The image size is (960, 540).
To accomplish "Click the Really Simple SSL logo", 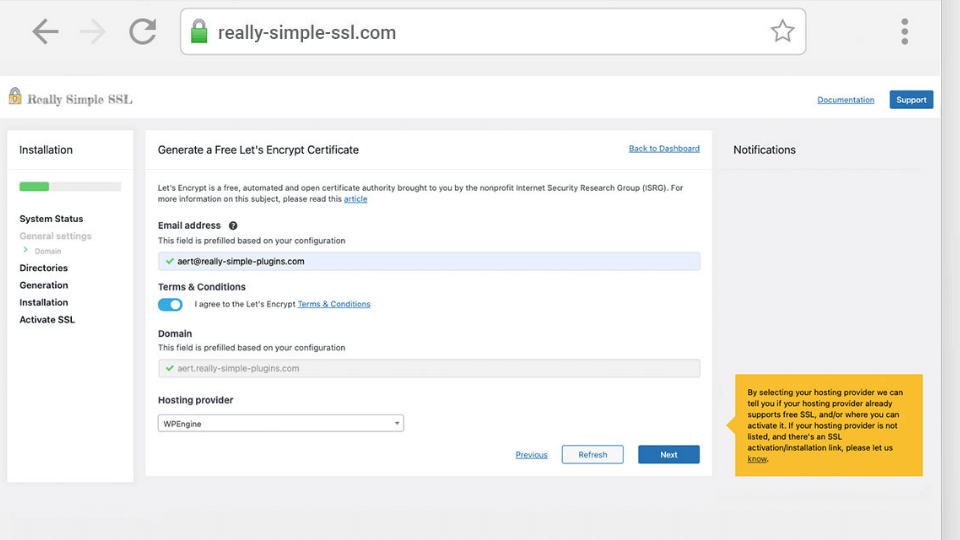I will (70, 98).
